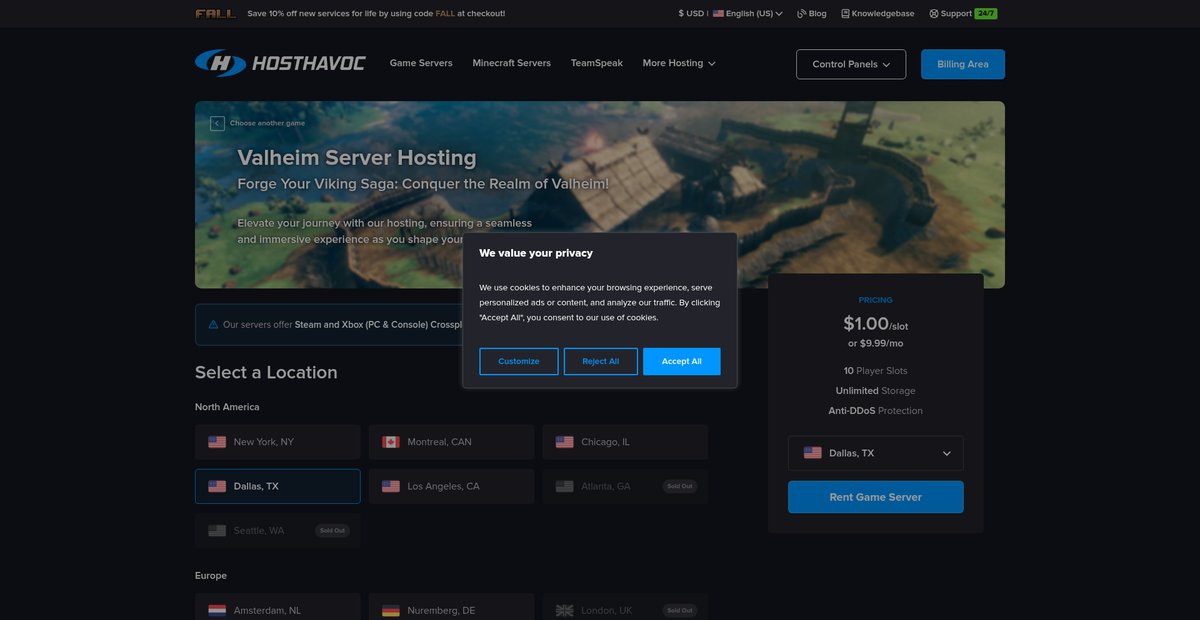This screenshot has height=620, width=1200.
Task: Select Amsterdam, NL location
Action: tap(278, 607)
